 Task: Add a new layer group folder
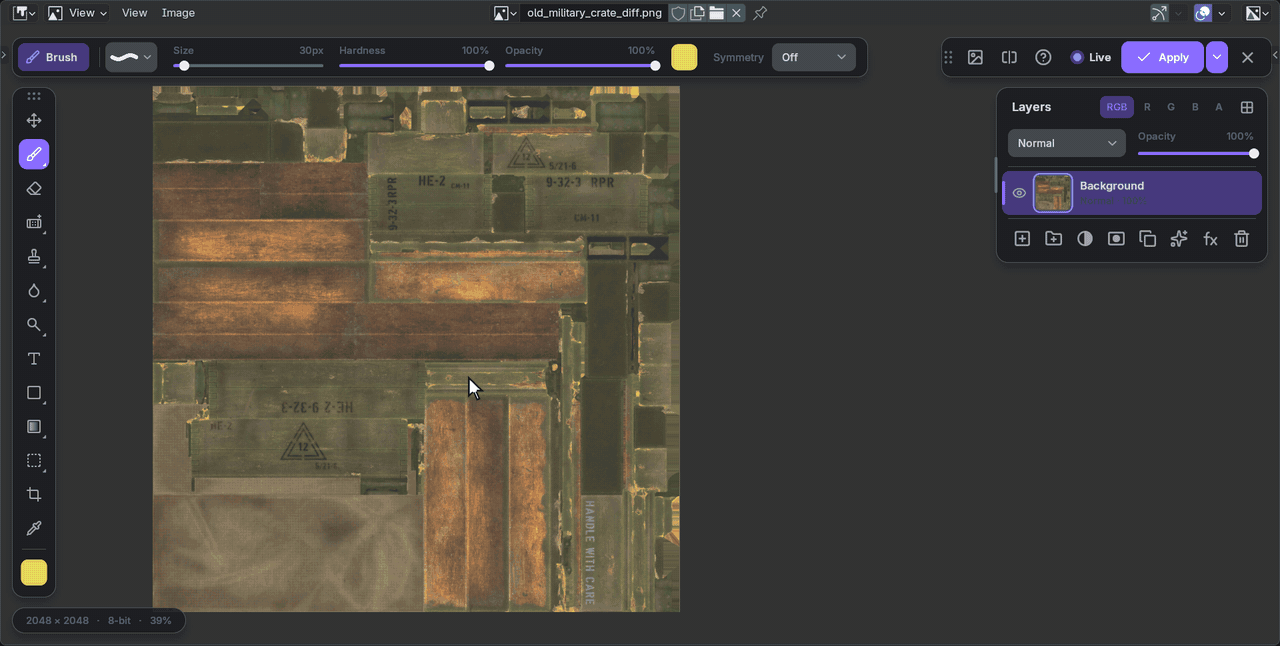[x=1053, y=239]
